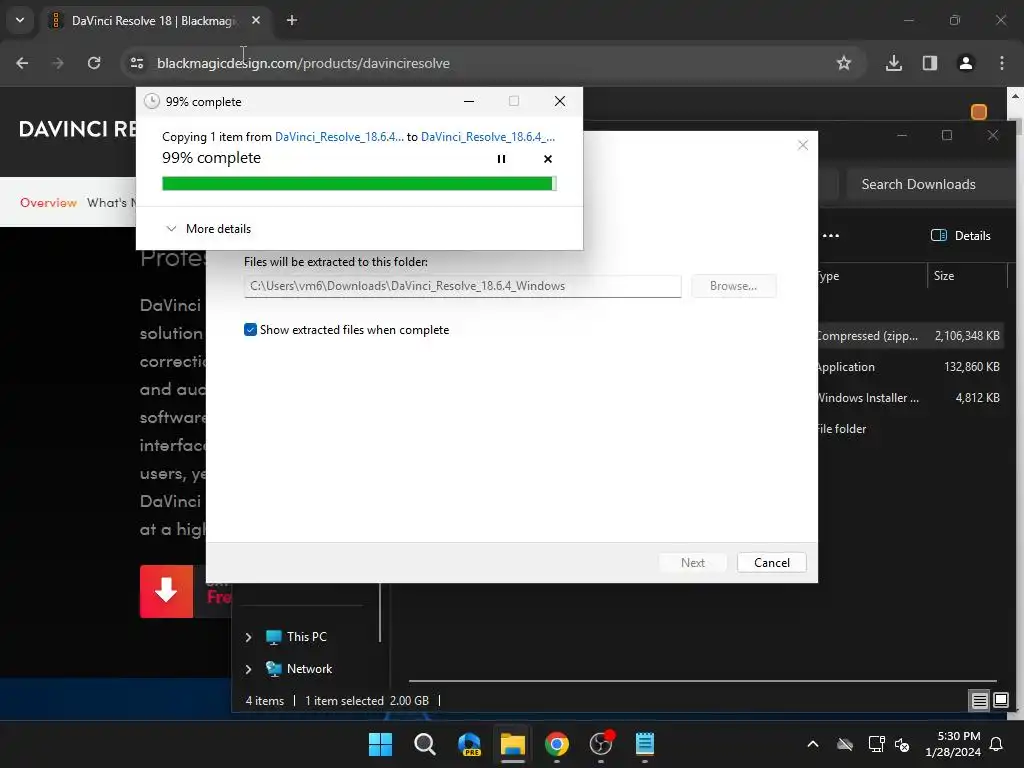The image size is (1024, 768).
Task: Go back in Chrome
Action: point(22,63)
